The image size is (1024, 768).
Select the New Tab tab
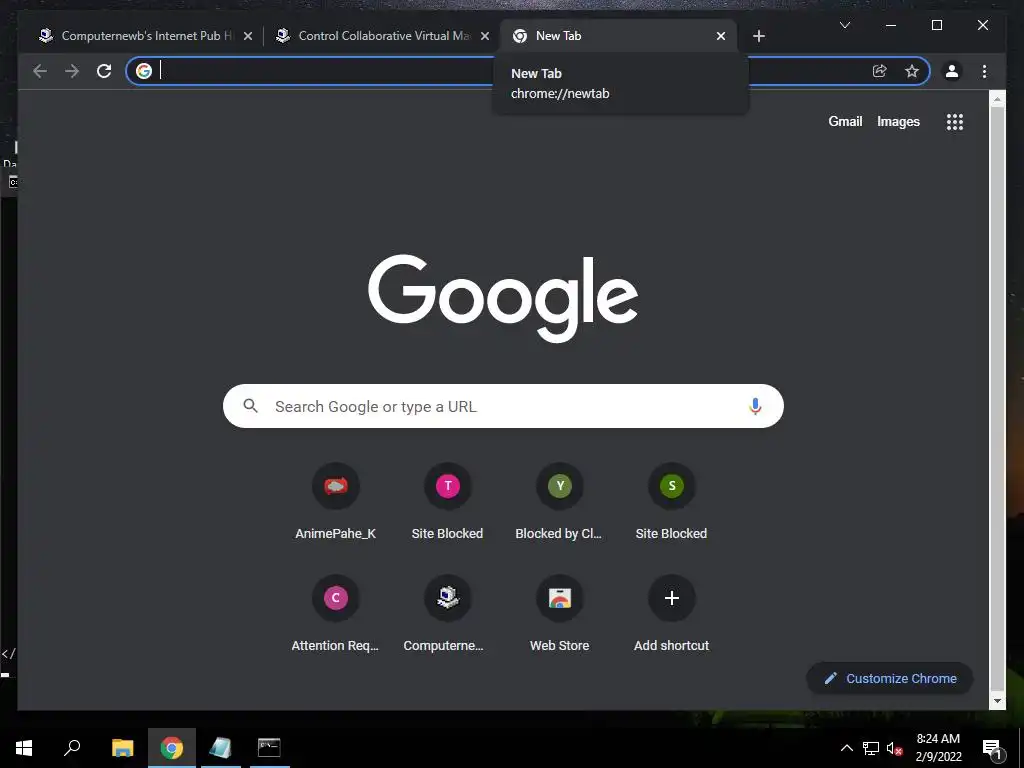[x=618, y=36]
